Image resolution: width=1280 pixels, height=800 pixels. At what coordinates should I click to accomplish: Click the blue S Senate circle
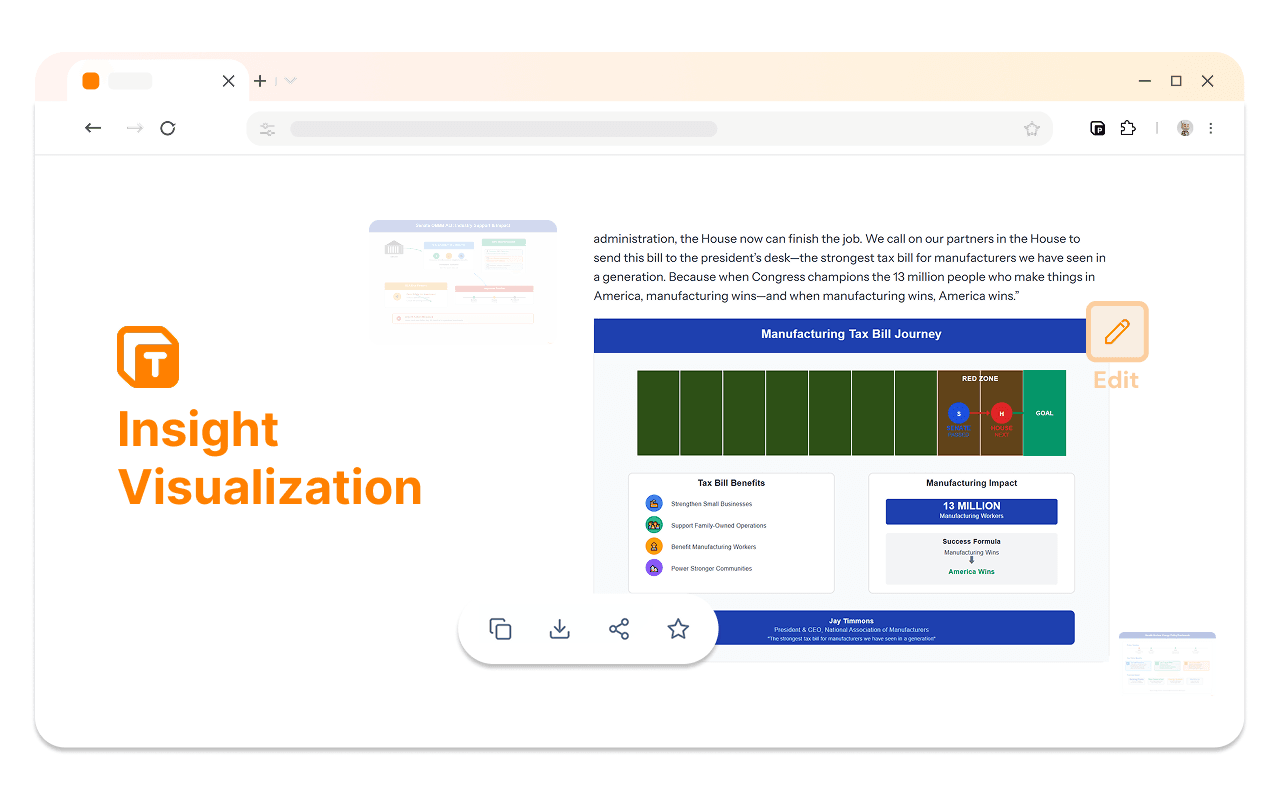pos(959,413)
